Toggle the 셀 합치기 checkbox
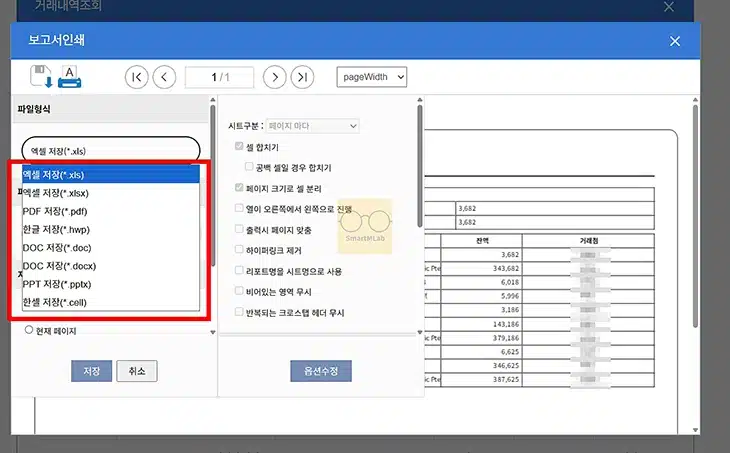The width and height of the screenshot is (730, 453). pyautogui.click(x=239, y=146)
